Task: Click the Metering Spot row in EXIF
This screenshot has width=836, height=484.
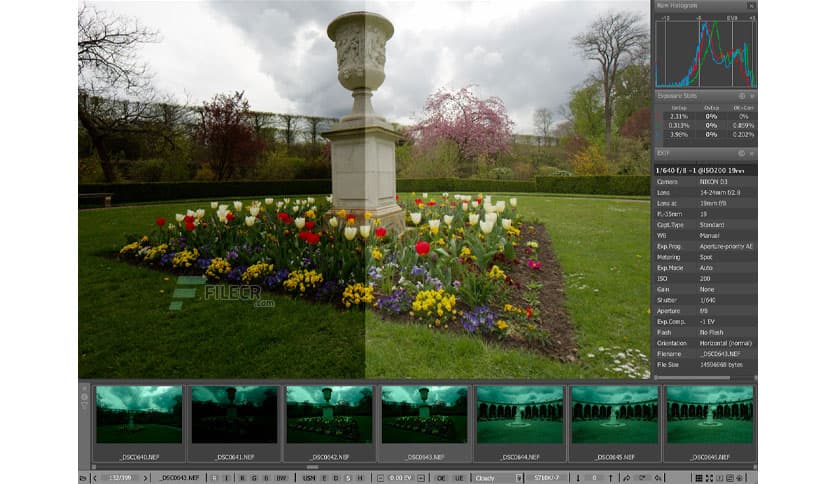Action: 705,257
